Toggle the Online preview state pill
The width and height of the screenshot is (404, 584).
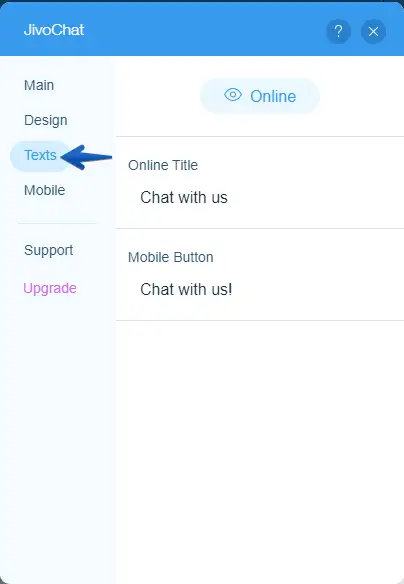pos(260,96)
